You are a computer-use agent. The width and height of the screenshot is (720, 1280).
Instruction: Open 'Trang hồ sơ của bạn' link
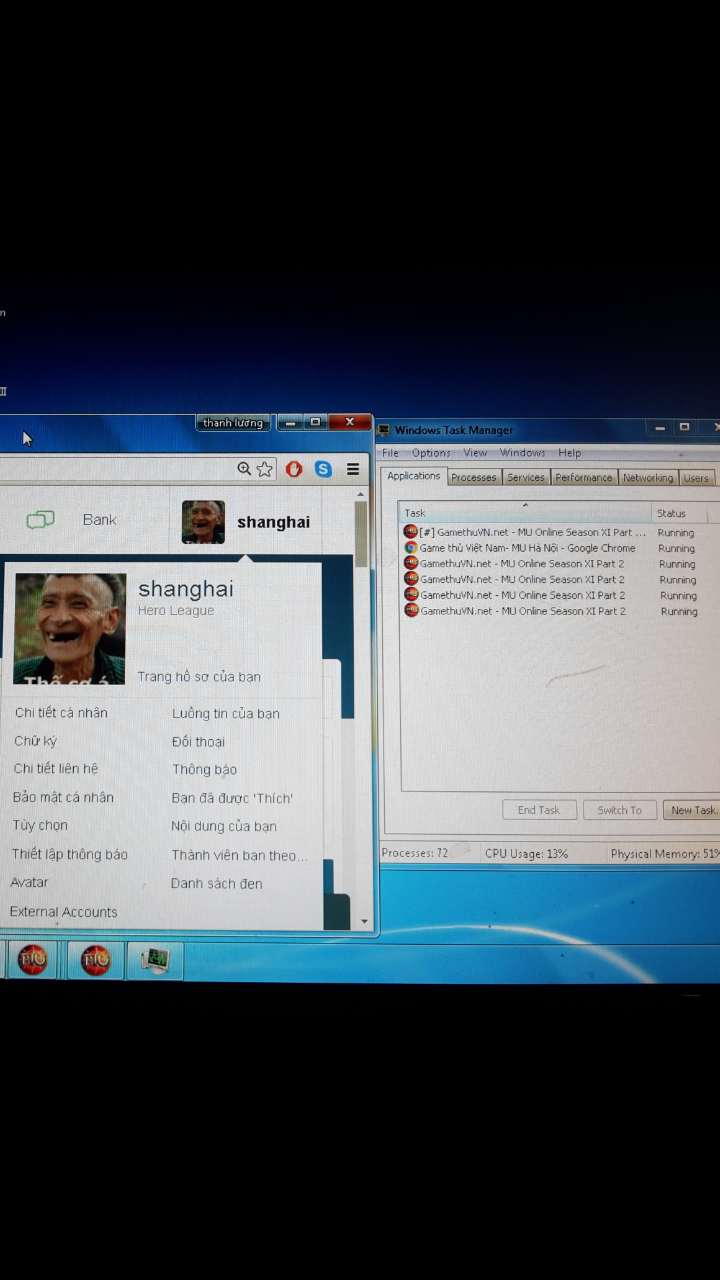point(199,677)
